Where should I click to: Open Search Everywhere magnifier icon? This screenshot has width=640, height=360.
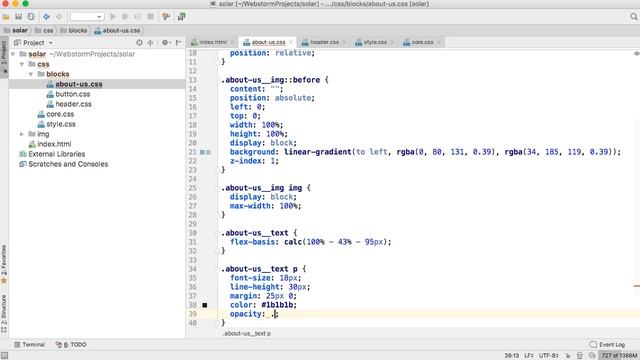pos(633,17)
